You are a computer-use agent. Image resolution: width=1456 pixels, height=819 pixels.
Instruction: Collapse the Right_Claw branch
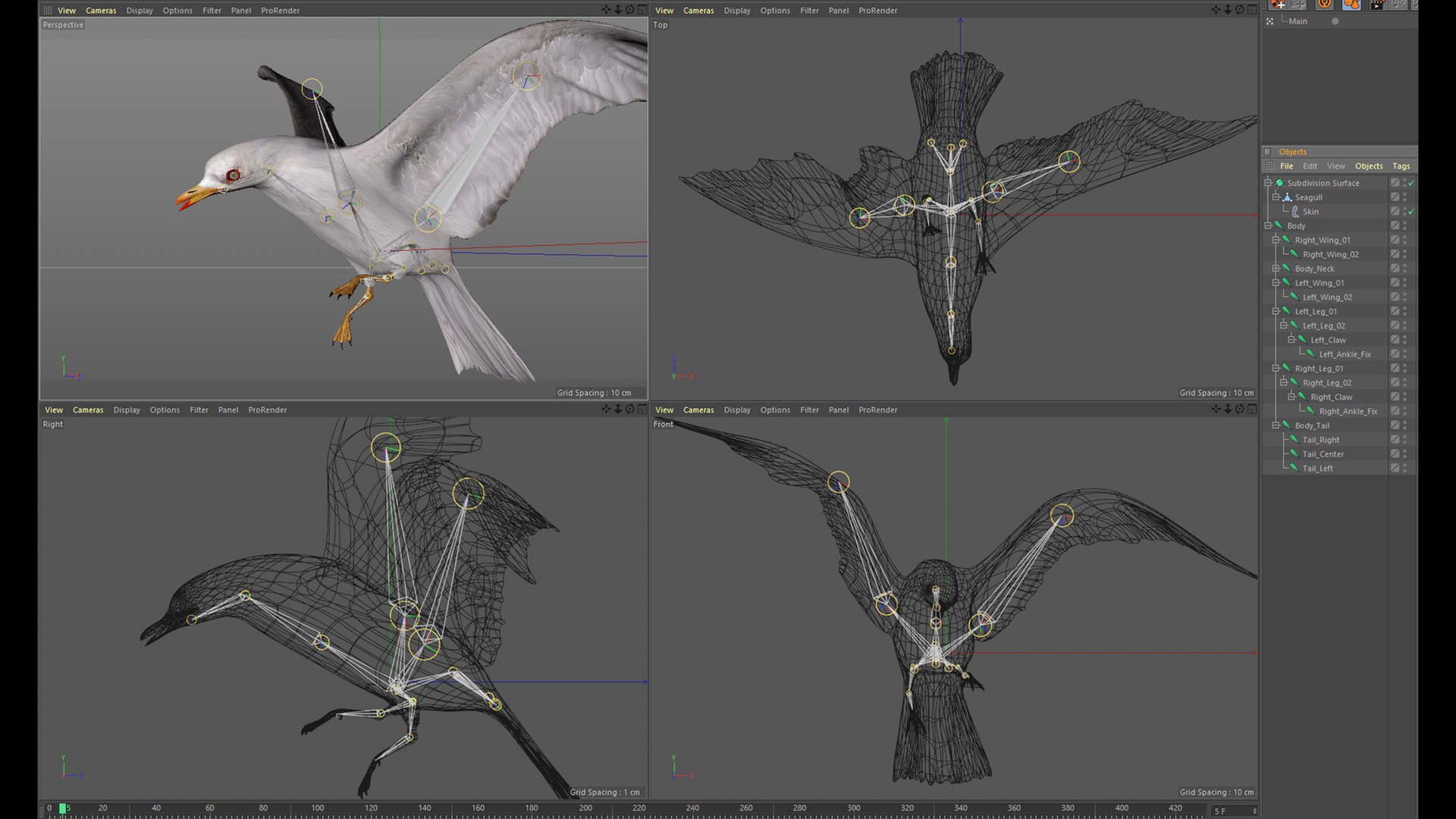[x=1291, y=397]
